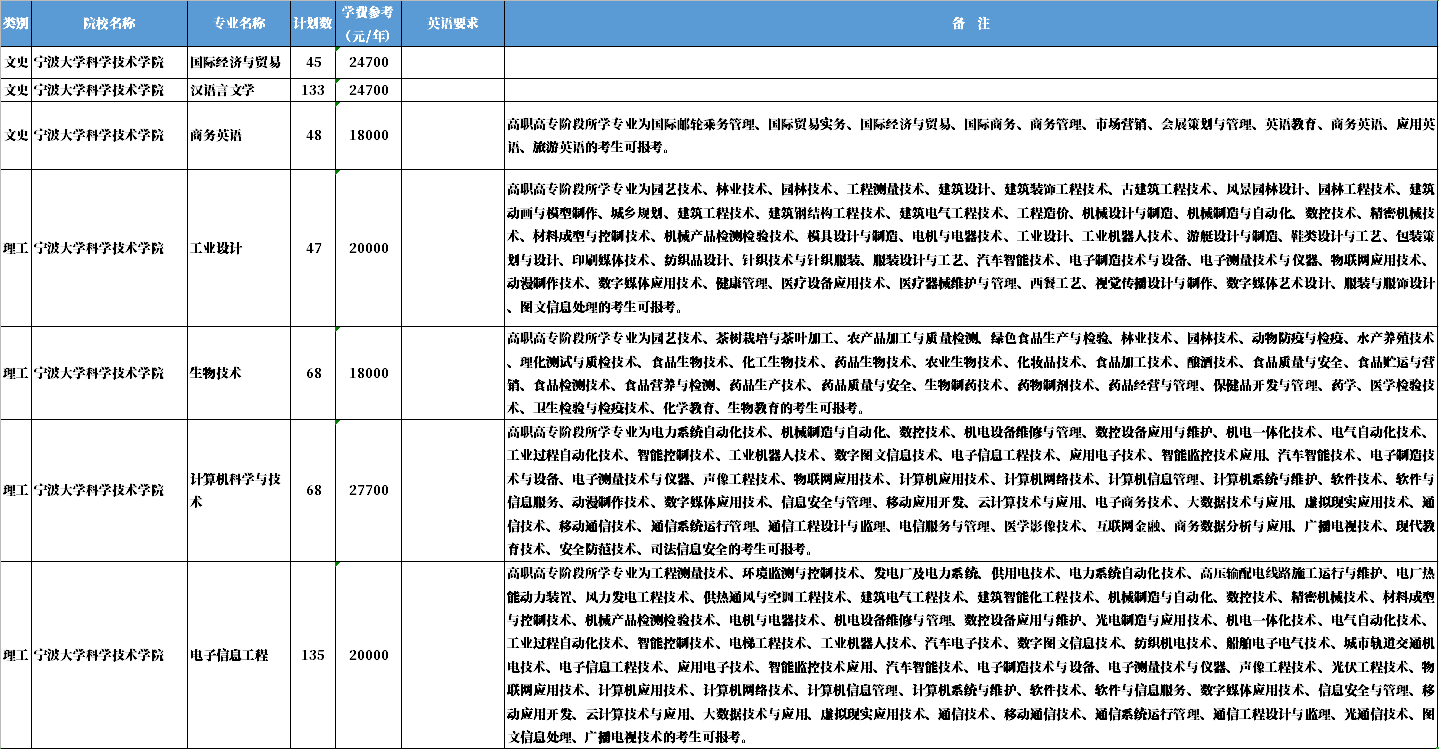Click 宁波大学科学技术学院 in 电子信息工程 row
The height and width of the screenshot is (749, 1439).
(110, 655)
